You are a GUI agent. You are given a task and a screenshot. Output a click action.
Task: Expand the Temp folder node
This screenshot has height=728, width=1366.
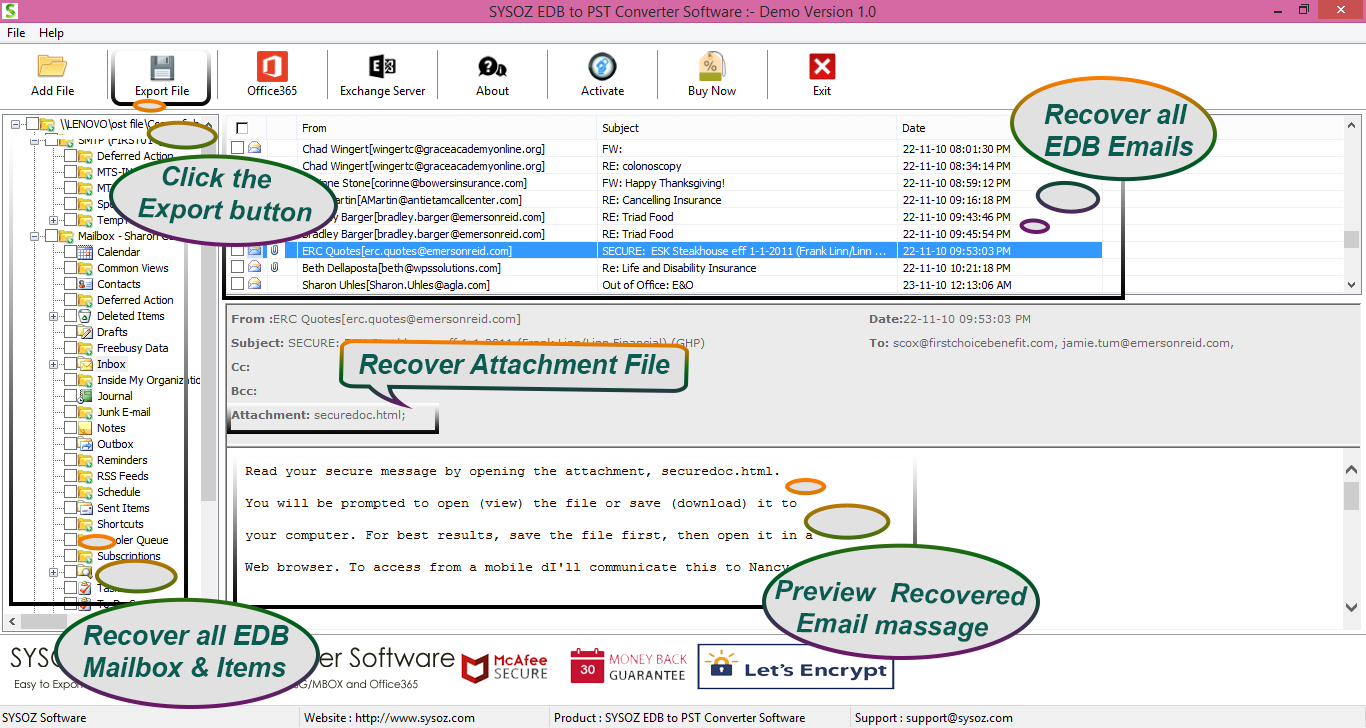[53, 220]
